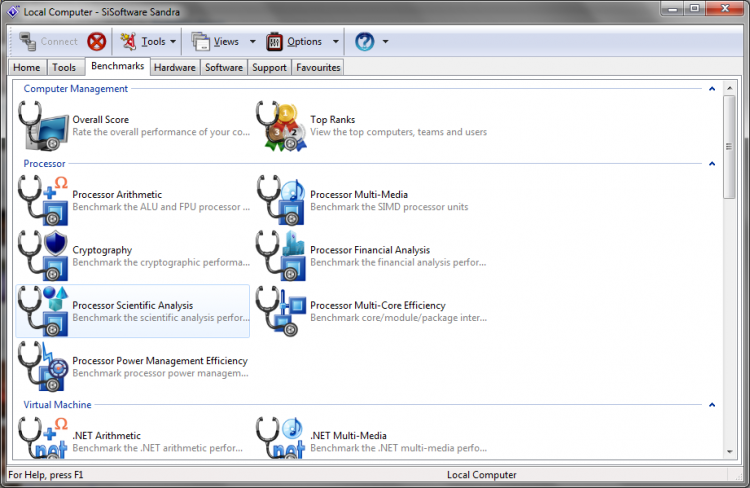This screenshot has height=488, width=750.
Task: Launch the .NET Multi-Media benchmark icon
Action: [281, 438]
